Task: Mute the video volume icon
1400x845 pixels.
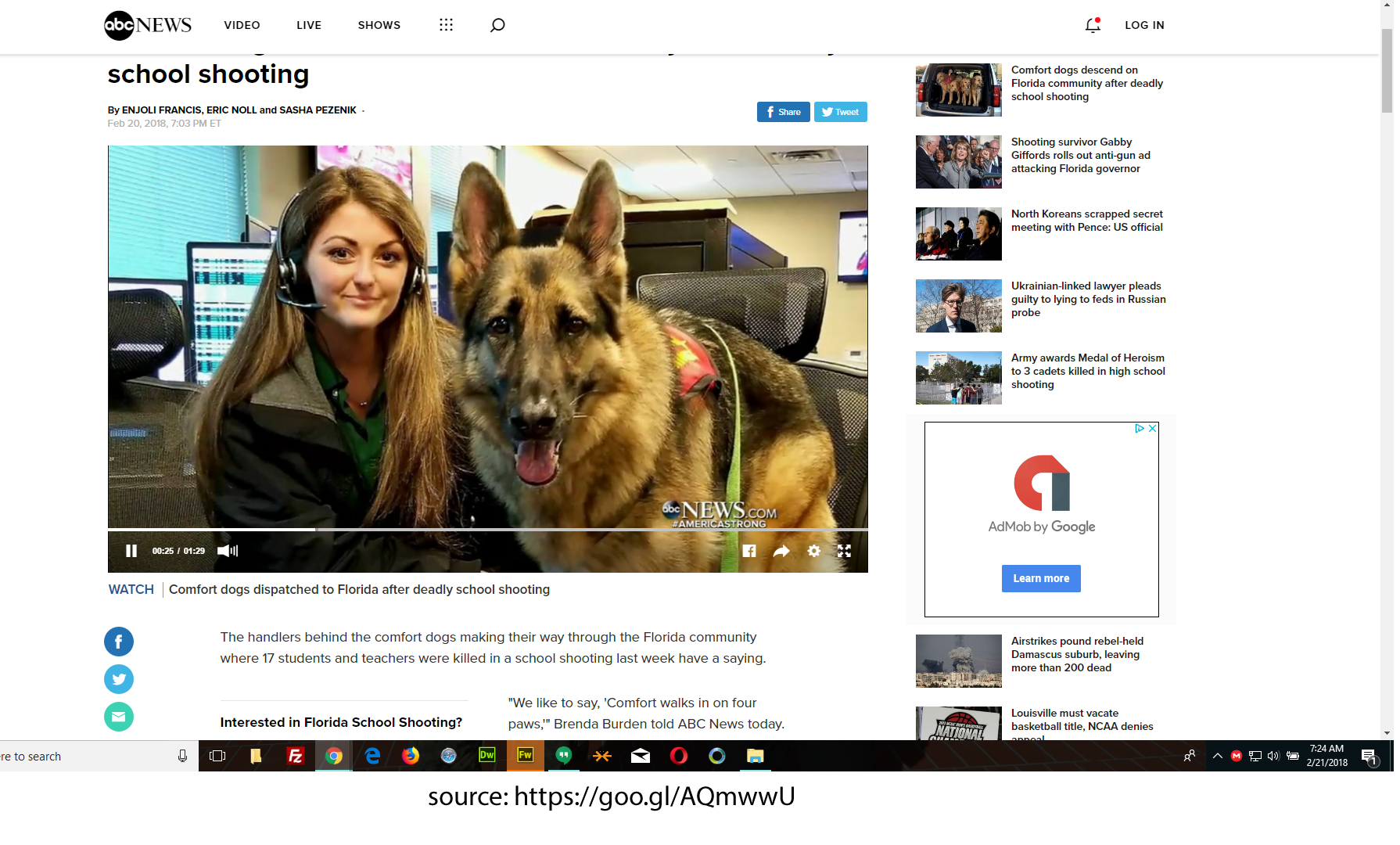Action: 228,551
